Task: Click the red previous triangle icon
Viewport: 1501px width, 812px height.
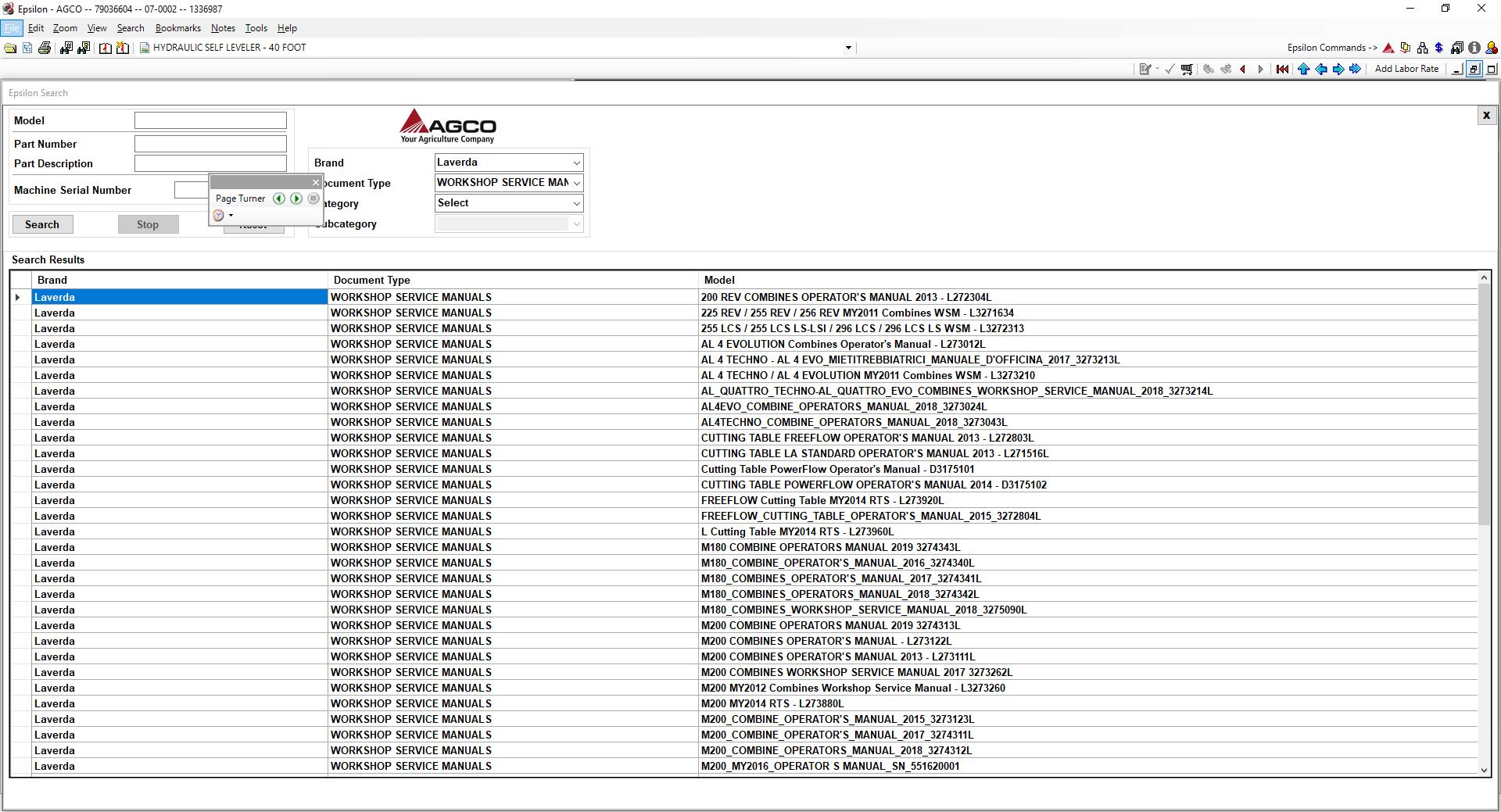Action: (1242, 70)
